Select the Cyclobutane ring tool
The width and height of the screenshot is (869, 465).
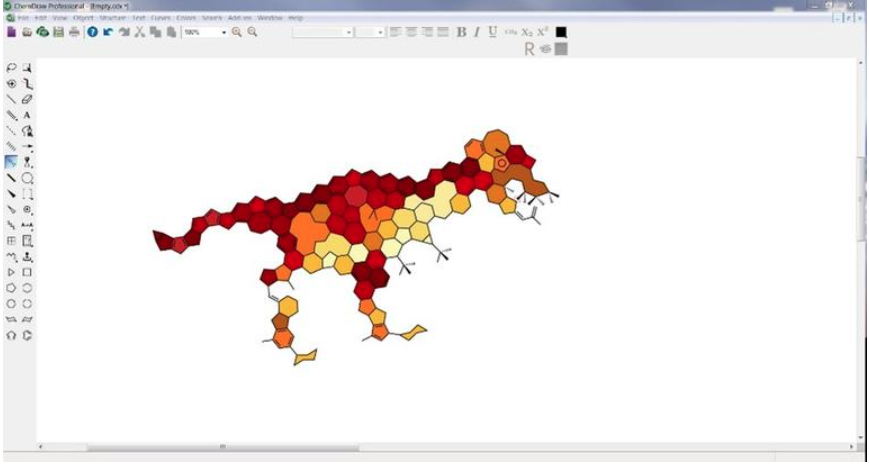click(27, 272)
